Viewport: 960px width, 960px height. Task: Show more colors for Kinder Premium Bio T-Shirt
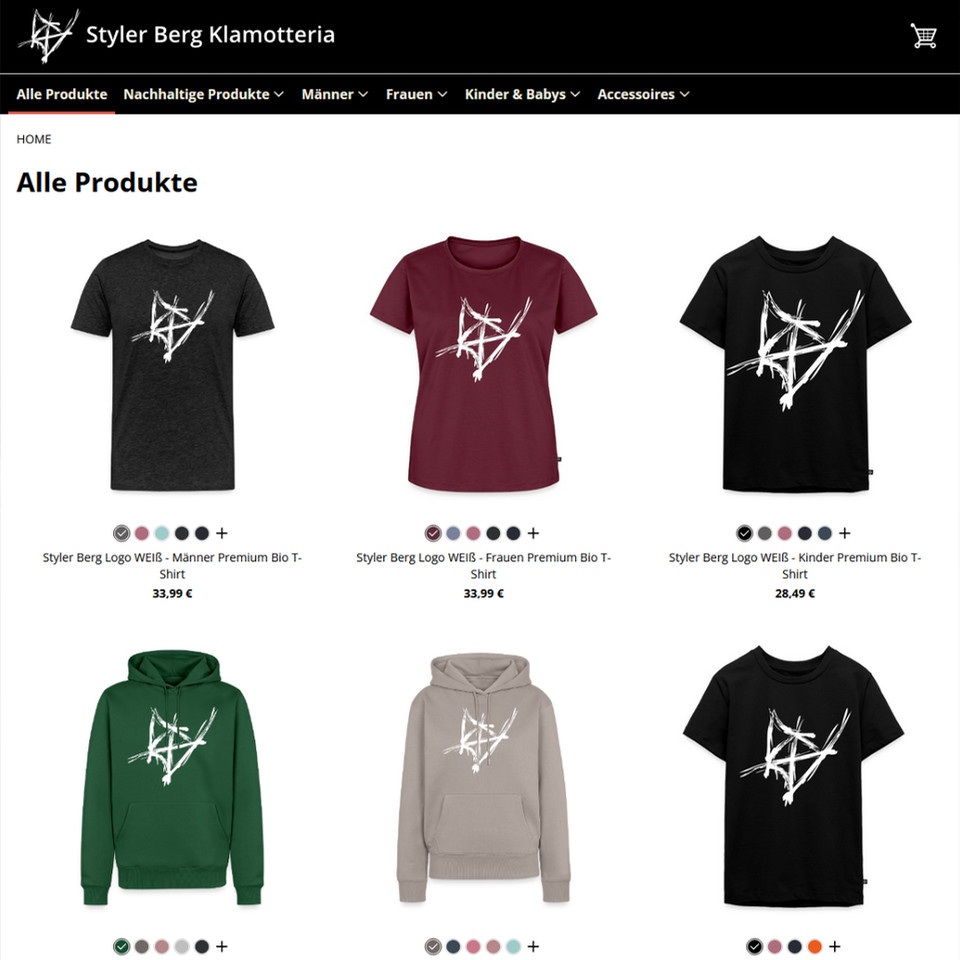coord(845,533)
